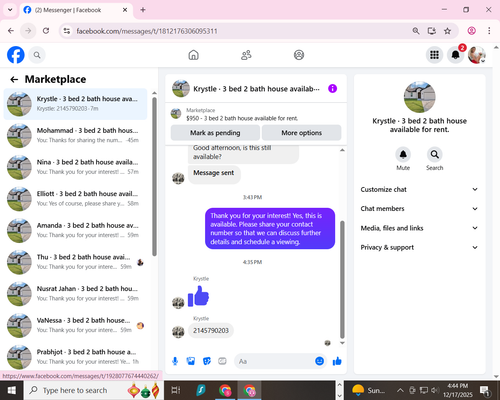This screenshot has width=500, height=400.
Task: Open Krystle conversation in chat list
Action: point(75,104)
